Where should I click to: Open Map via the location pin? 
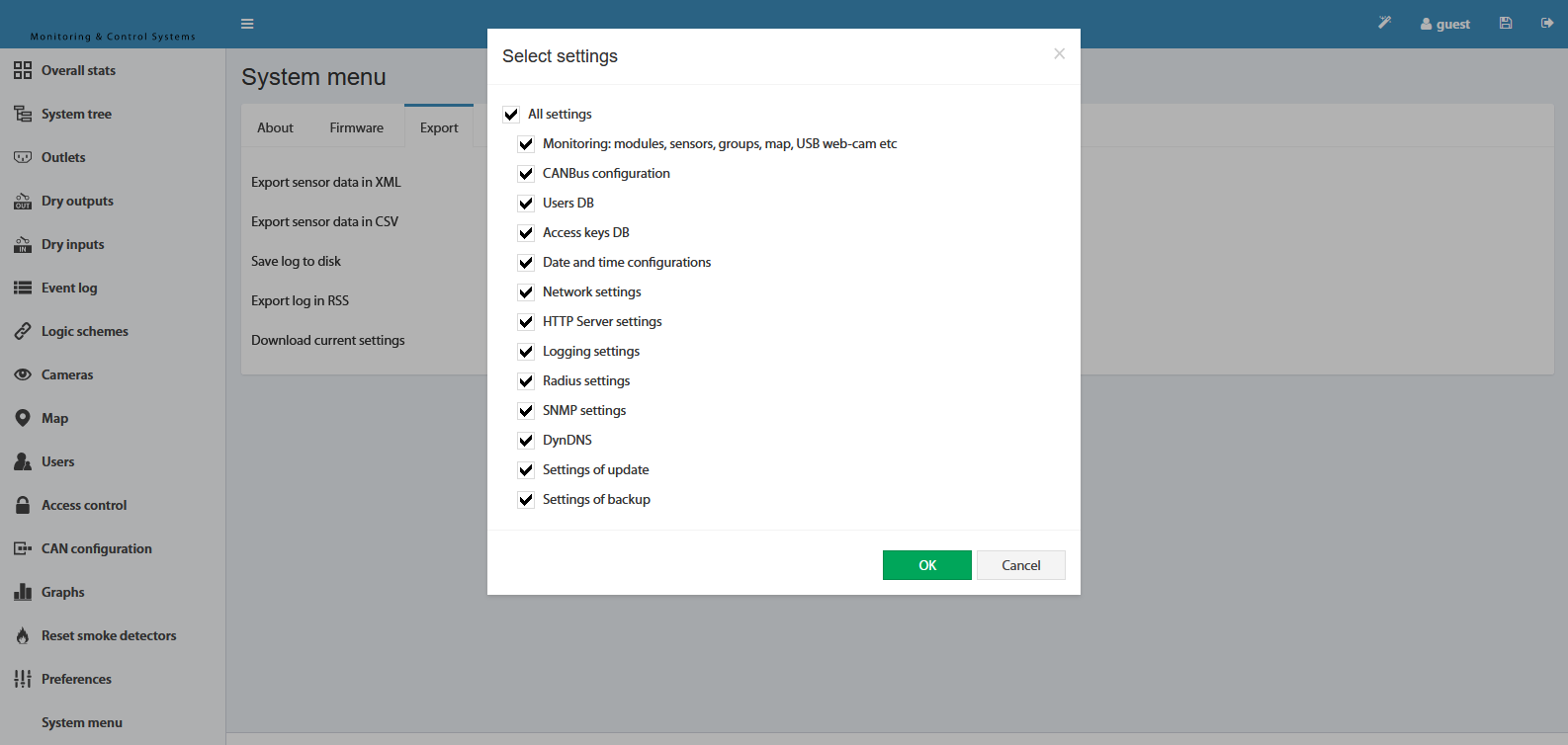(x=23, y=418)
